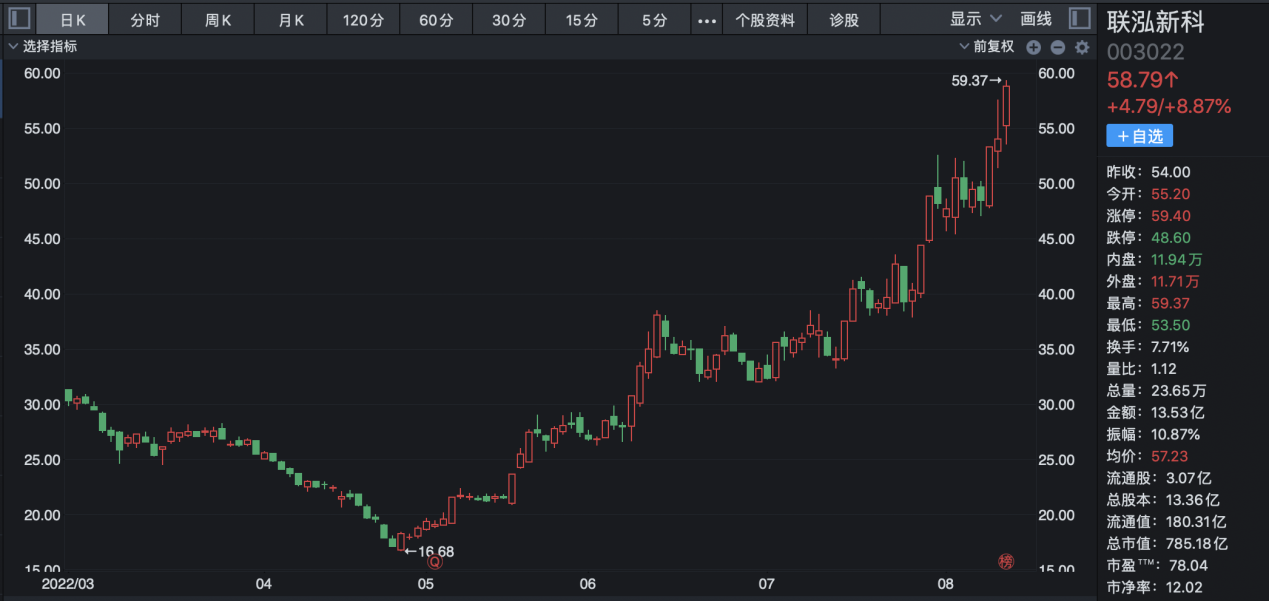Toggle the left sidebar panel icon
1269x601 pixels.
(x=18, y=19)
